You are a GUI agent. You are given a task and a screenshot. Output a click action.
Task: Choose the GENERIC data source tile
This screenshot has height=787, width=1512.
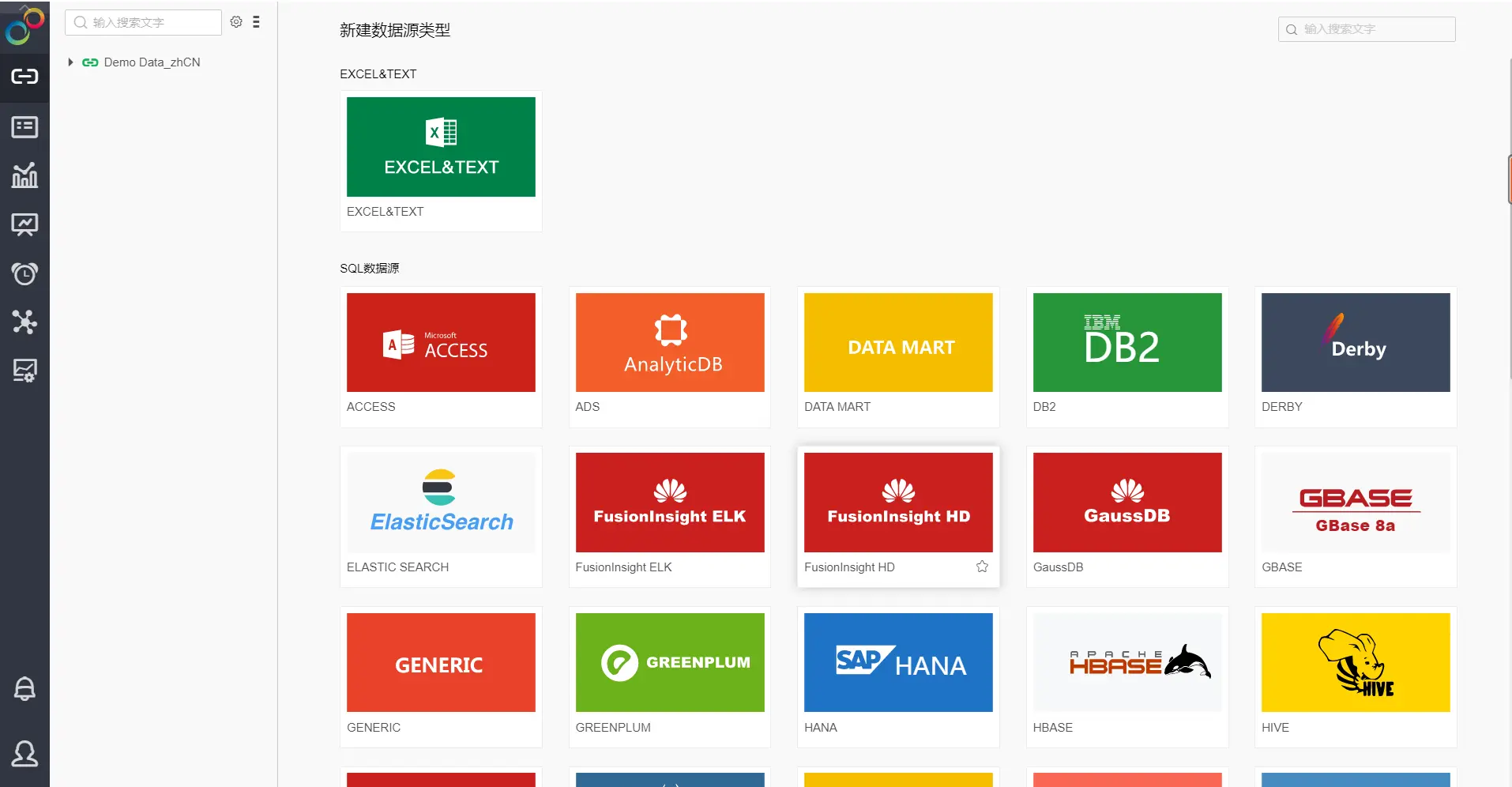(441, 677)
